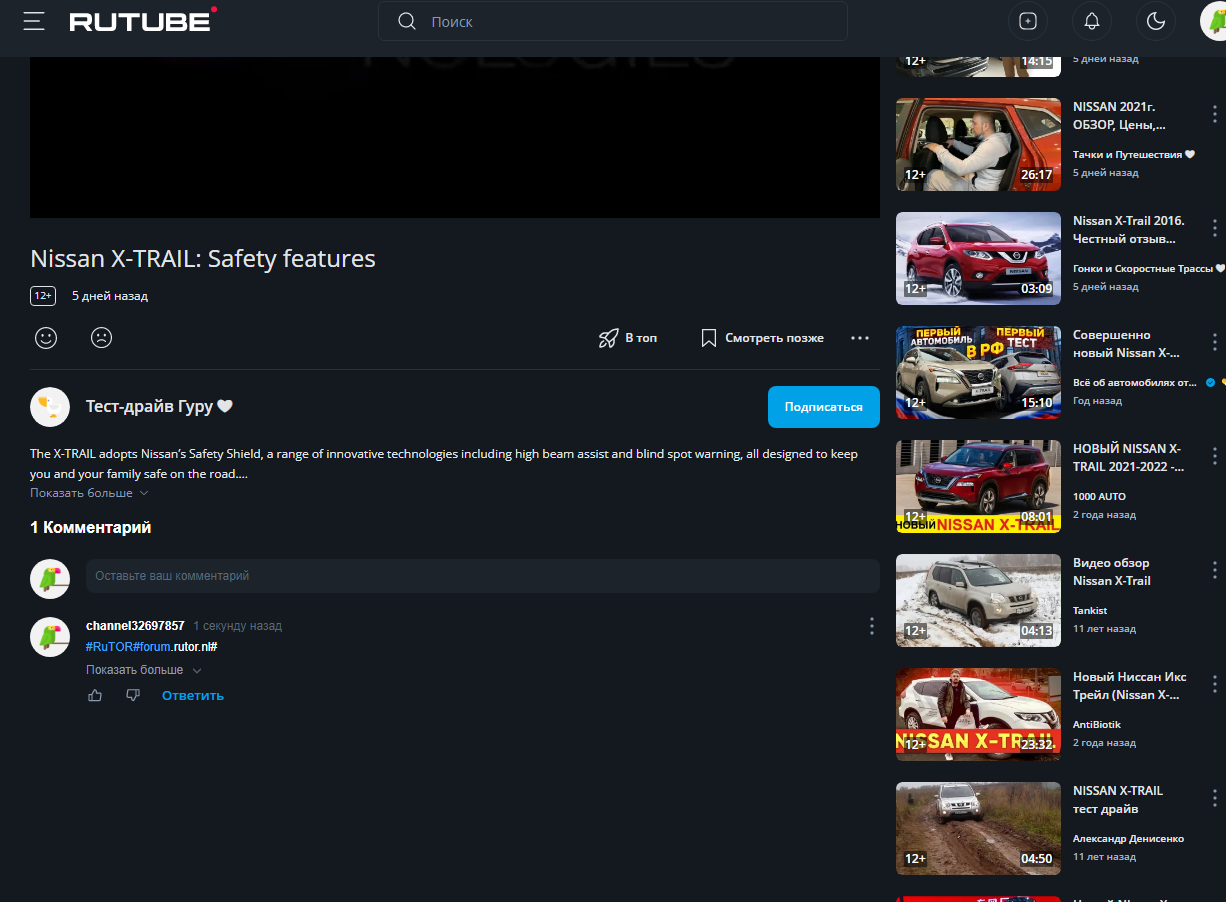Image resolution: width=1226 pixels, height=902 pixels.
Task: Open options for Видео обзор Nissan X-Trail
Action: 1215,570
